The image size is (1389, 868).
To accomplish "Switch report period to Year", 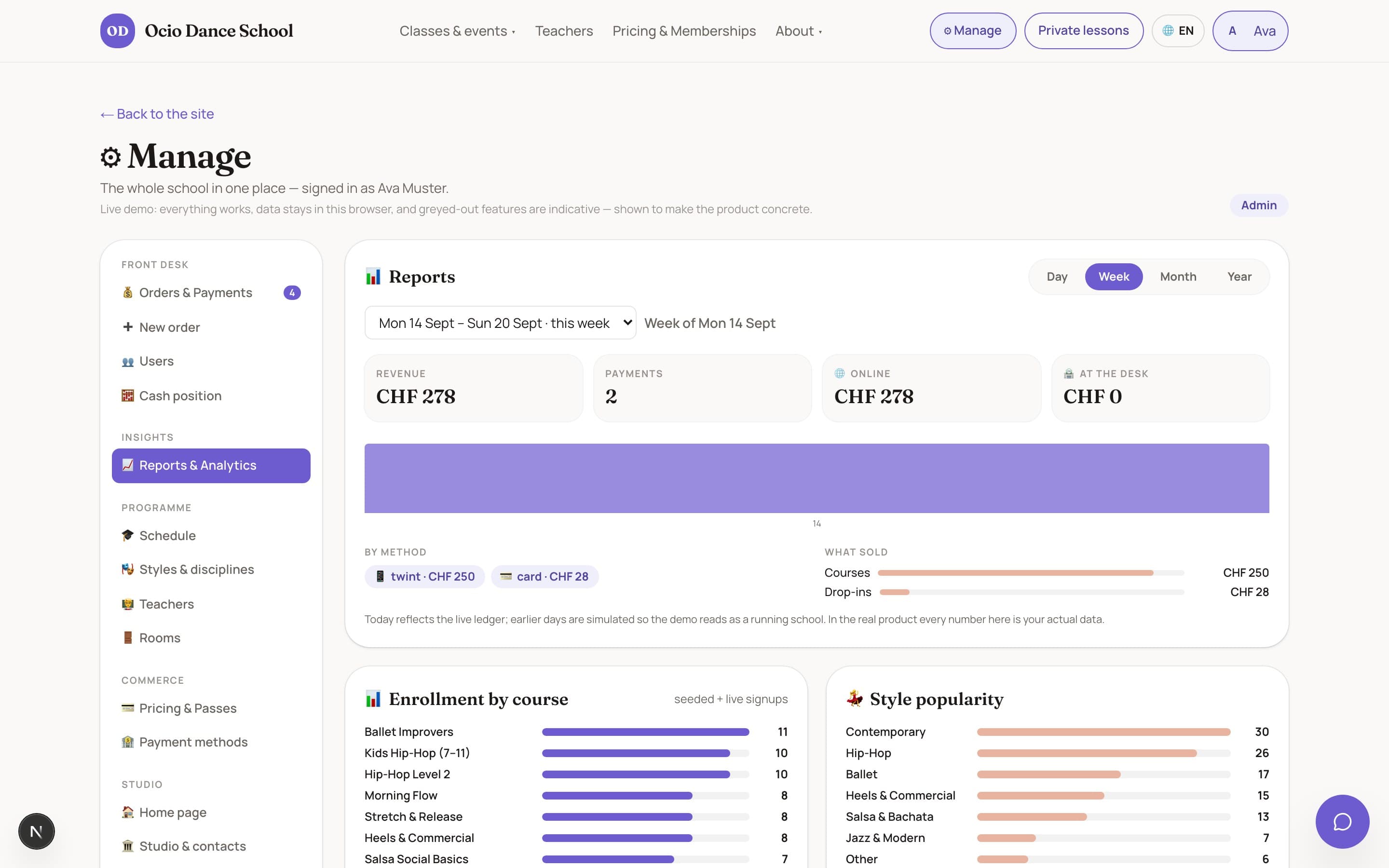I will (1239, 277).
